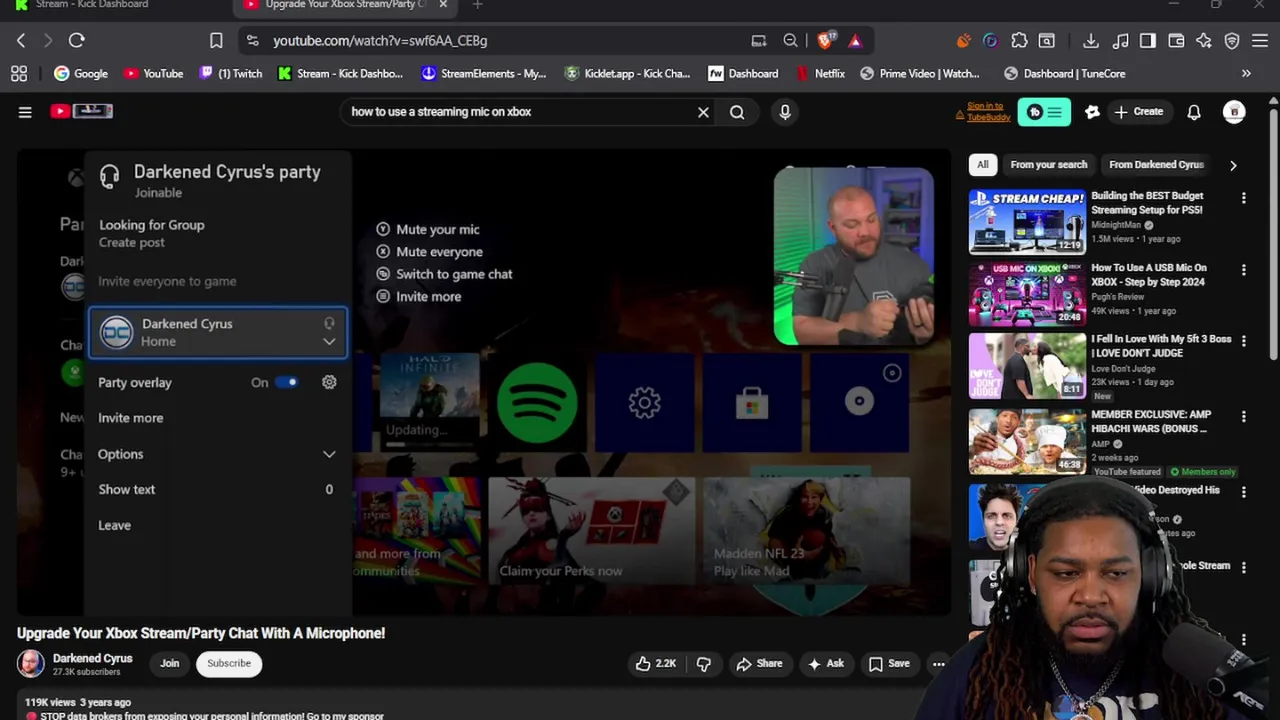Open the browser hamburger main menu
Image resolution: width=1280 pixels, height=720 pixels.
click(x=1260, y=41)
